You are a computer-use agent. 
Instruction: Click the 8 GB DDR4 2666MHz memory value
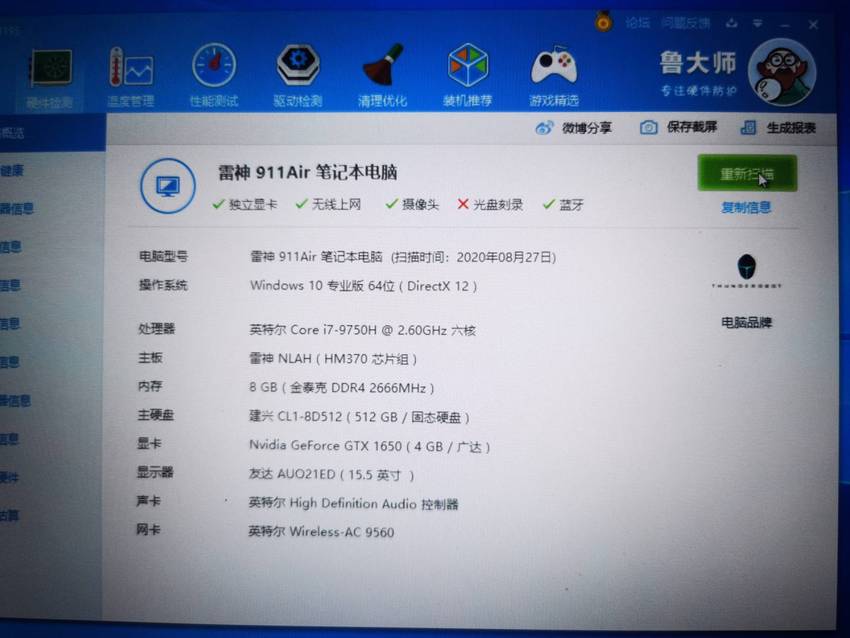click(x=342, y=388)
